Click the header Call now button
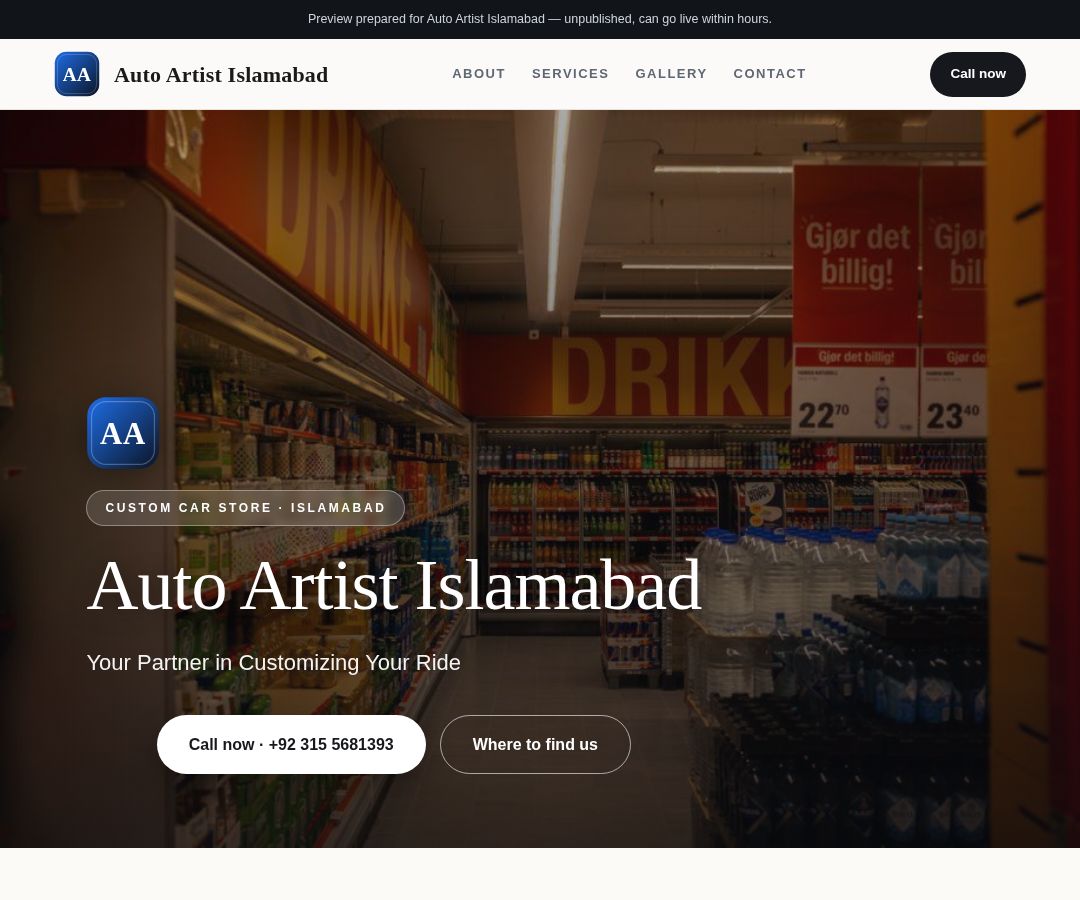1080x900 pixels. [x=977, y=74]
